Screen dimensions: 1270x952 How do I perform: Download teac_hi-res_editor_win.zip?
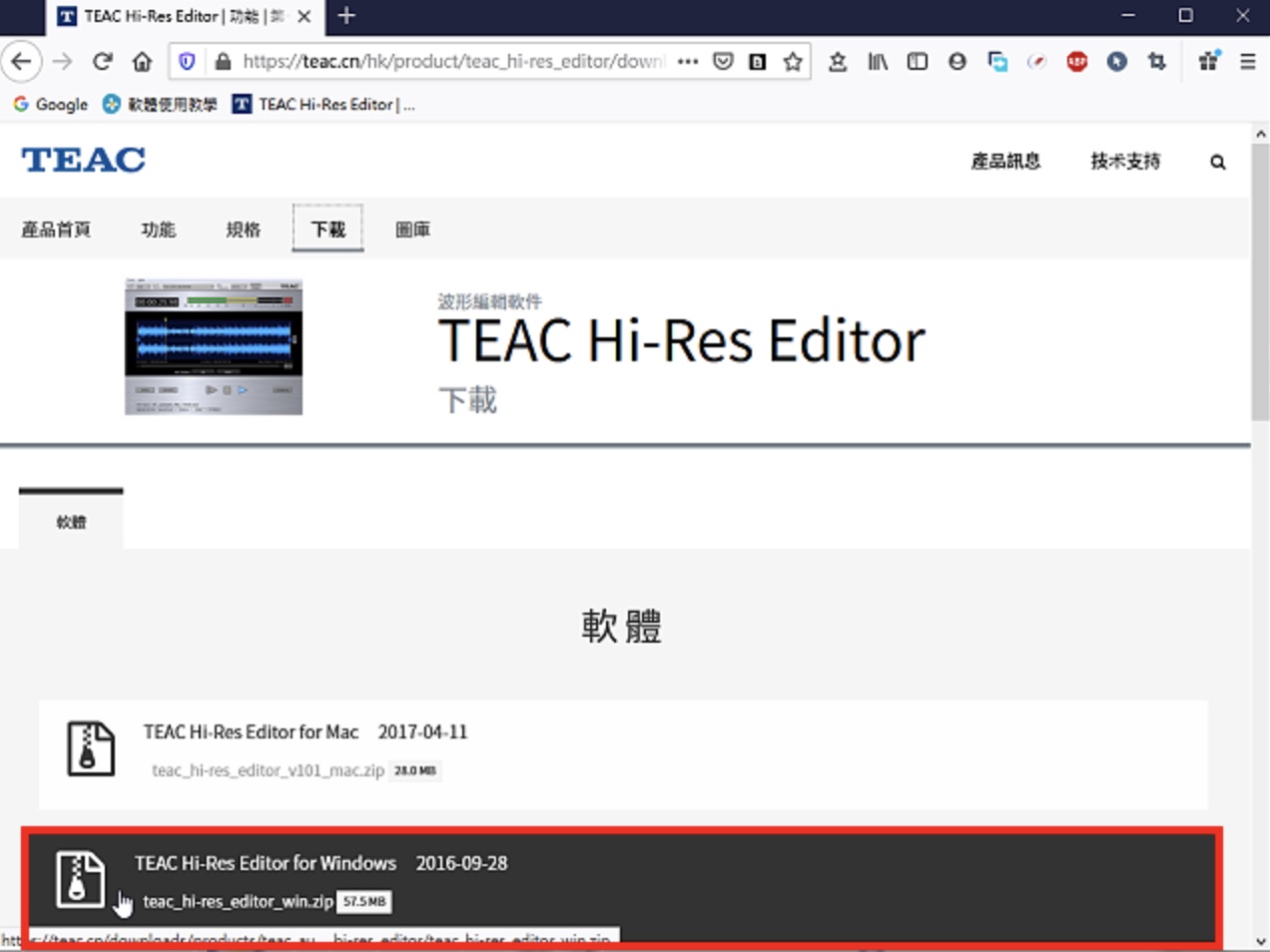click(238, 901)
